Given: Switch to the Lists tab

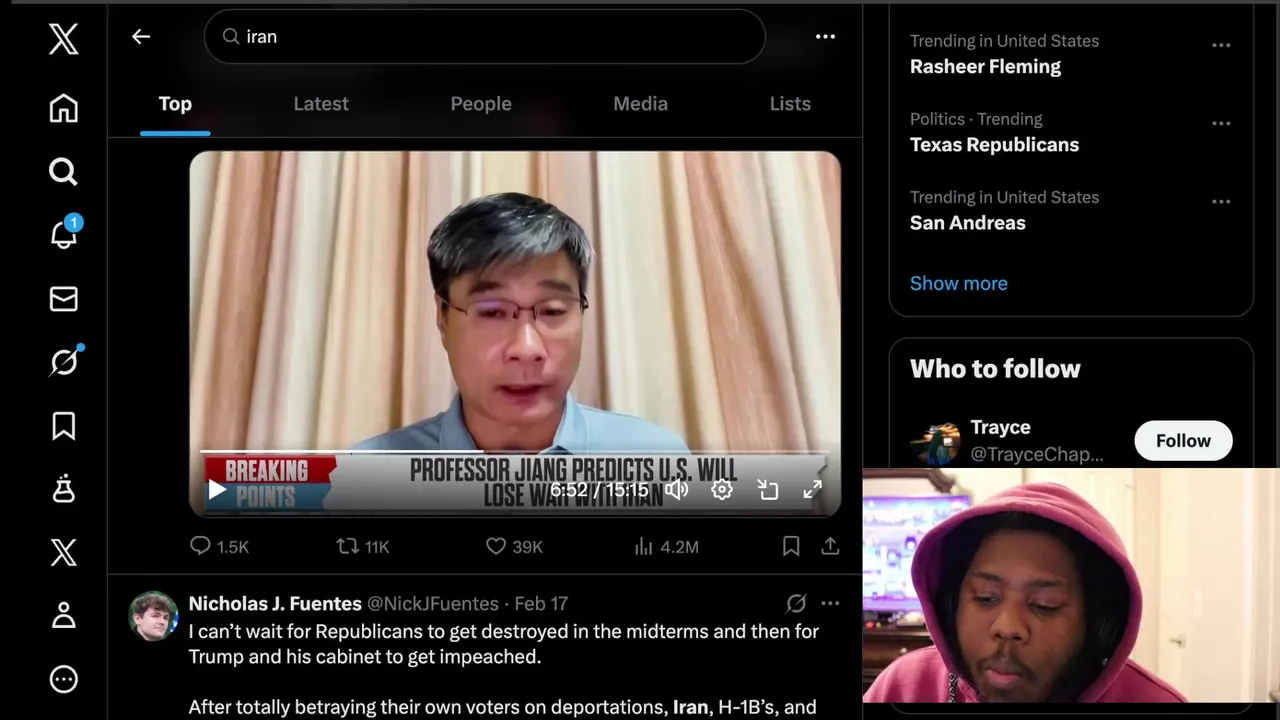Looking at the screenshot, I should pos(790,104).
